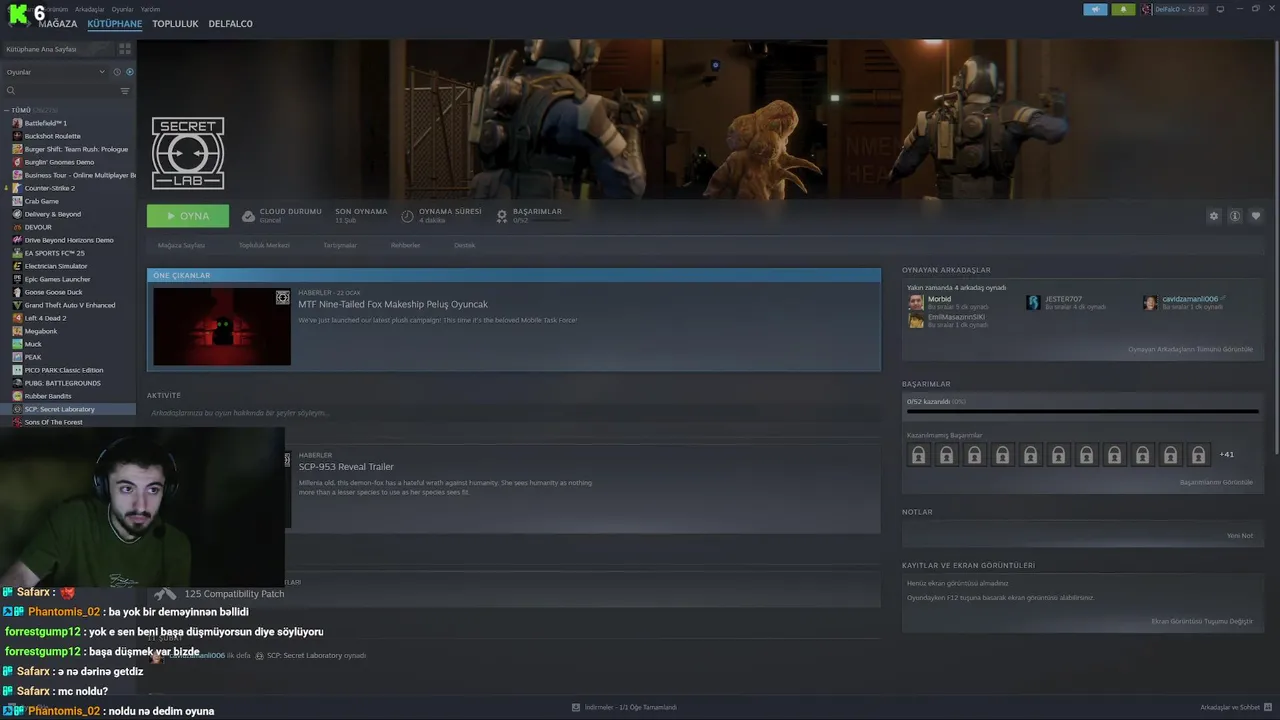Sort by recent activity clock icon

(117, 72)
